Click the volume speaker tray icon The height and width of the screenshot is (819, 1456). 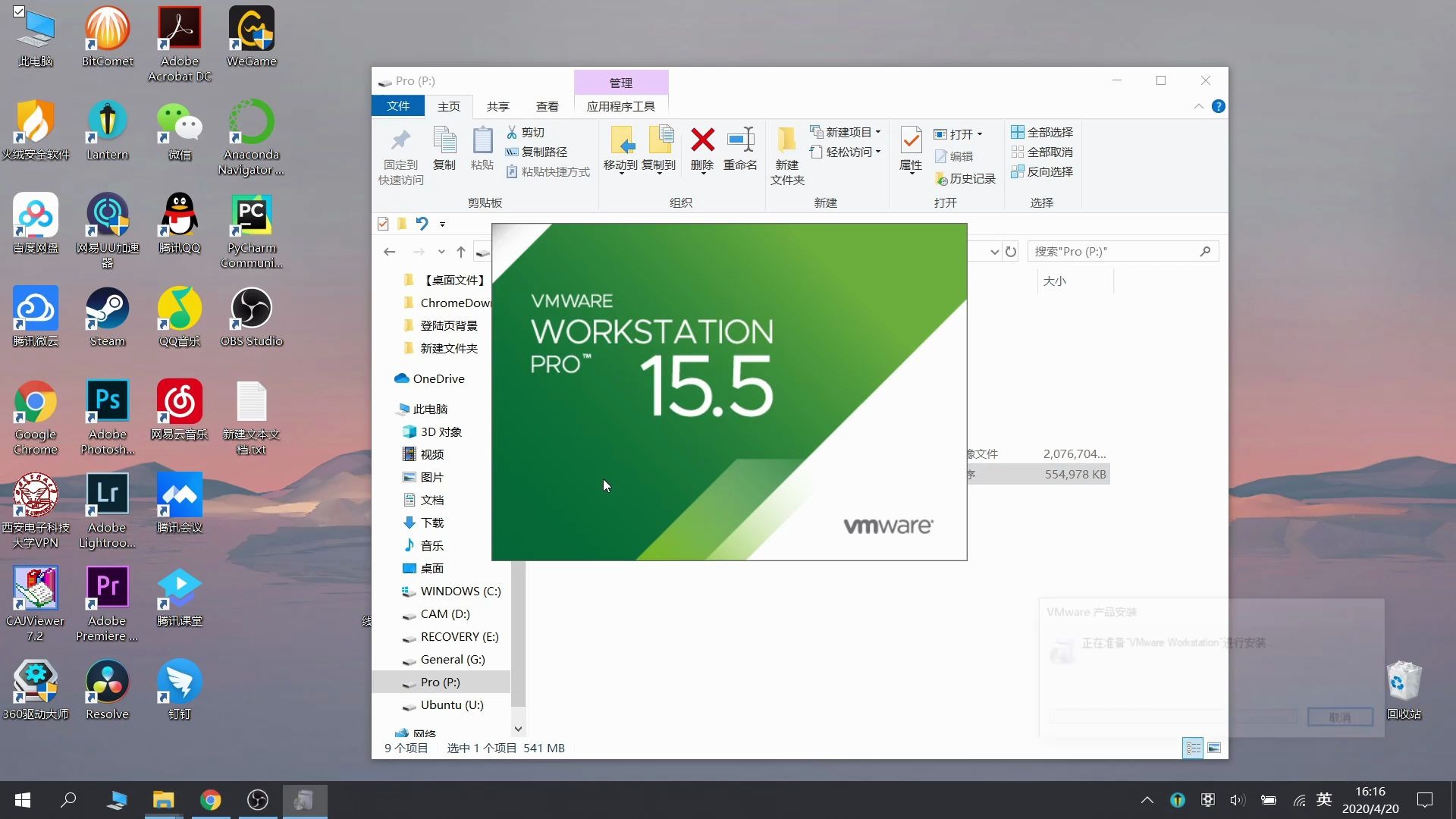1238,800
